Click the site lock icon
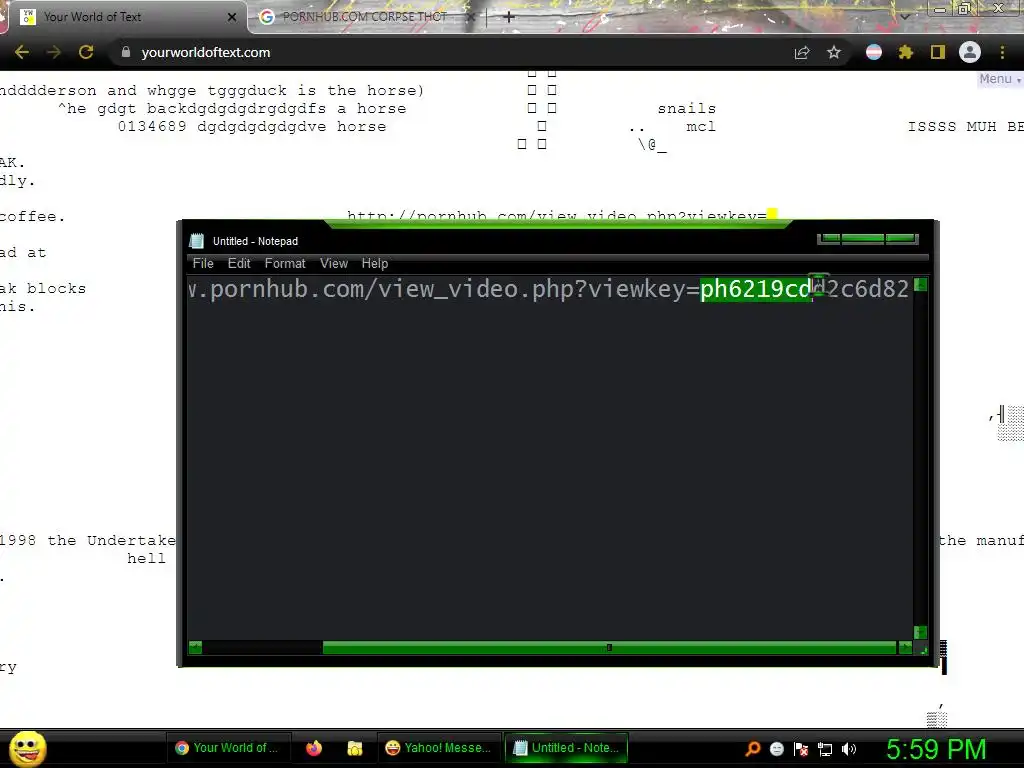This screenshot has height=768, width=1024. [126, 52]
